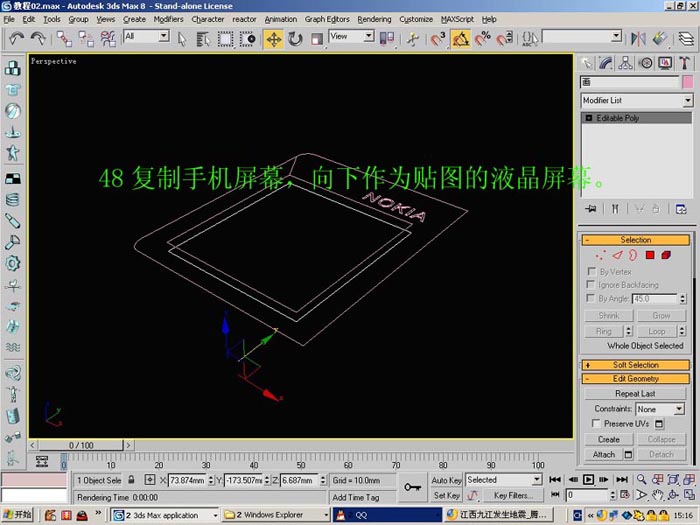Activate Select and Rotate tool
This screenshot has height=525, width=700.
click(x=295, y=39)
